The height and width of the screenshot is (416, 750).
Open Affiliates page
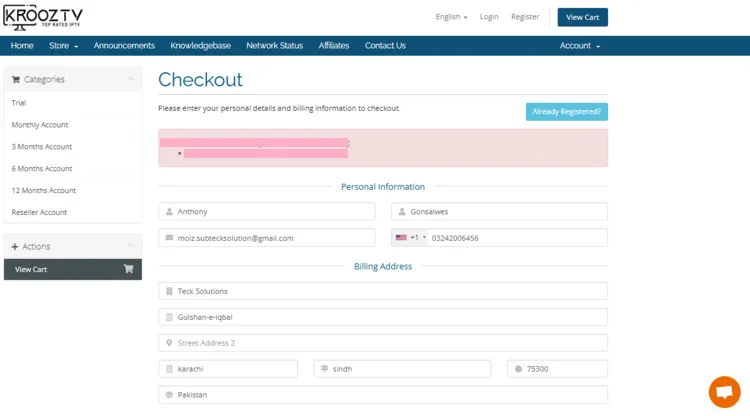click(x=334, y=45)
